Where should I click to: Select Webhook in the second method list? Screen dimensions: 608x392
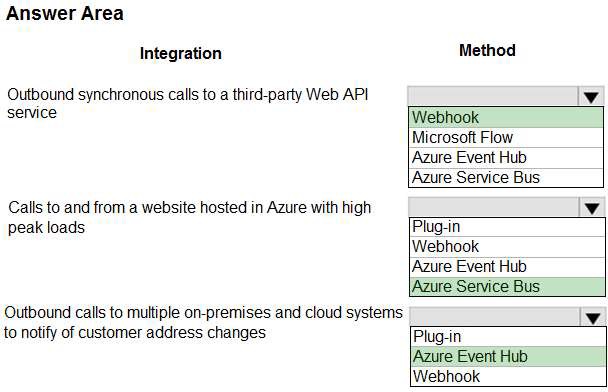(x=507, y=247)
